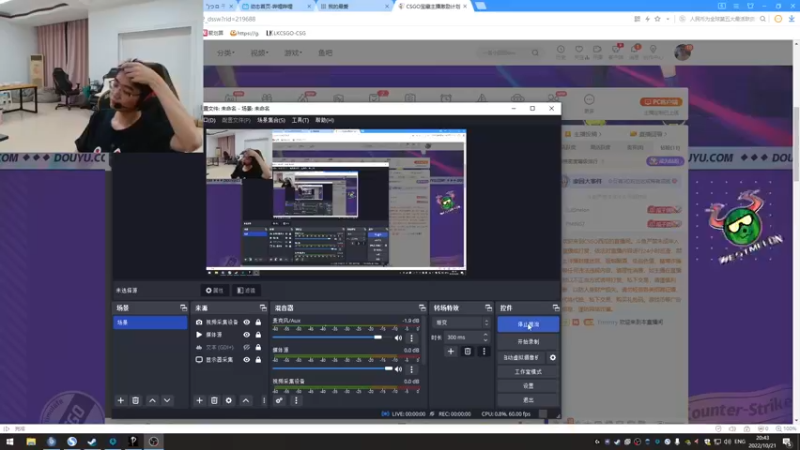The height and width of the screenshot is (450, 800).
Task: Open browser bookmark star dropdown arrow
Action: click(667, 19)
